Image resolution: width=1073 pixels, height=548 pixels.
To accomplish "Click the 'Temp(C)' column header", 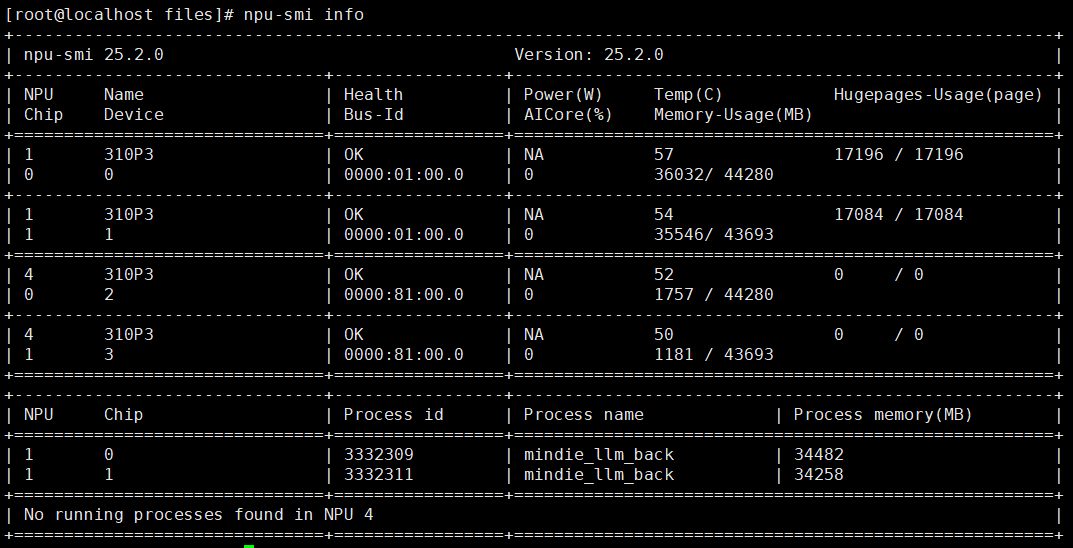I will click(x=688, y=94).
